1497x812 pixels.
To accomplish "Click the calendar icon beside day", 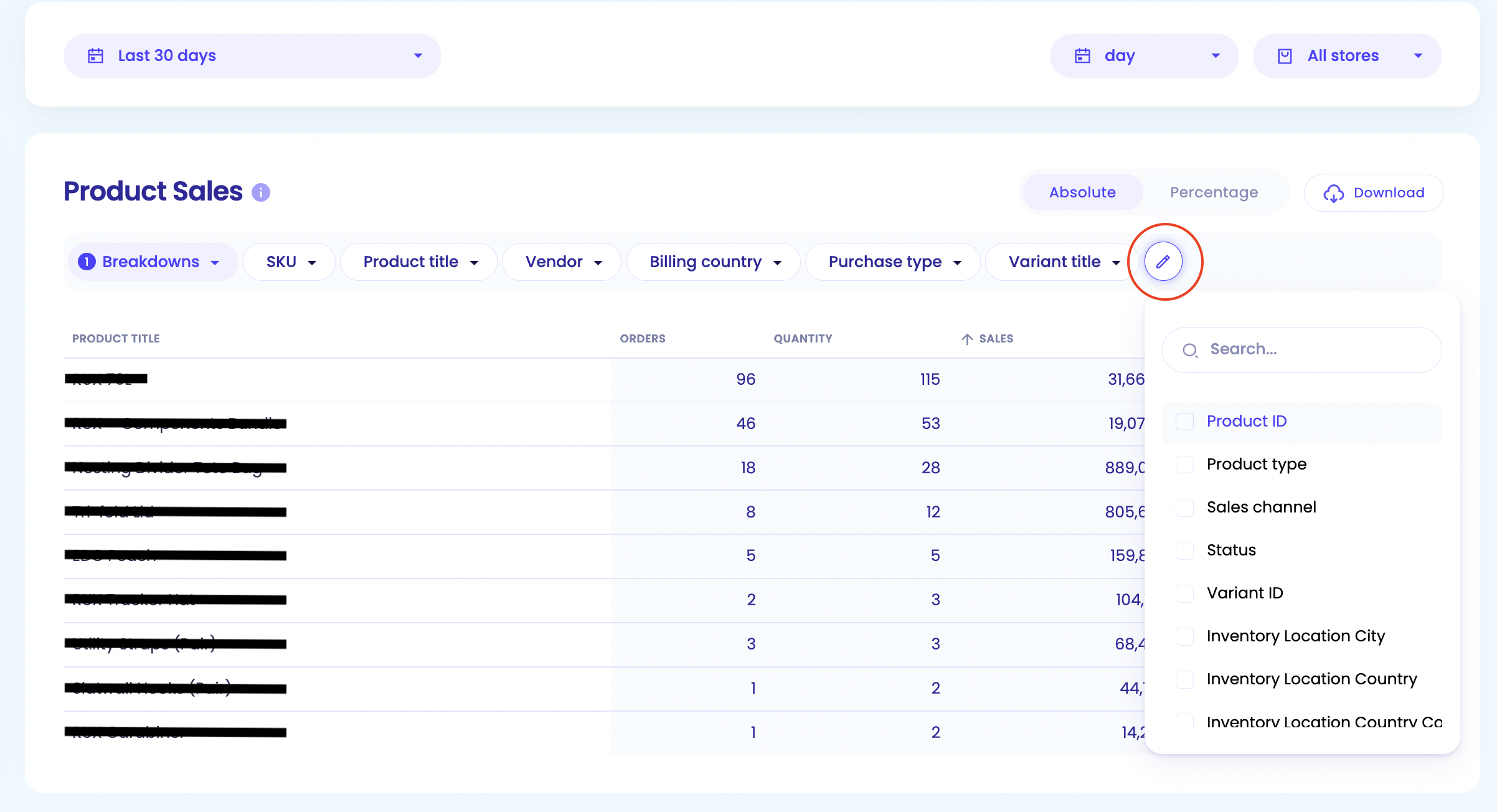I will (x=1083, y=56).
